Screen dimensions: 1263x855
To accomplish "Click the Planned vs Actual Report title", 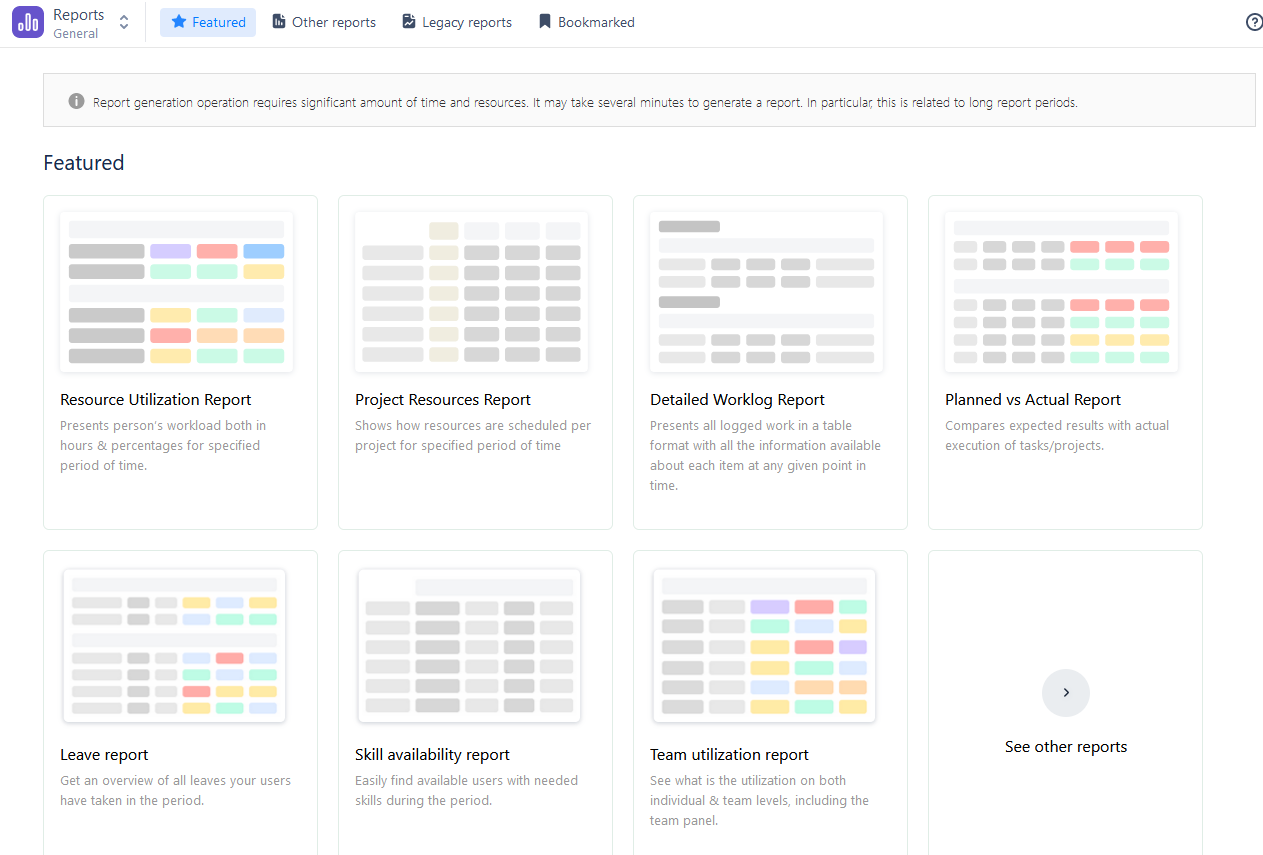I will [x=1033, y=400].
